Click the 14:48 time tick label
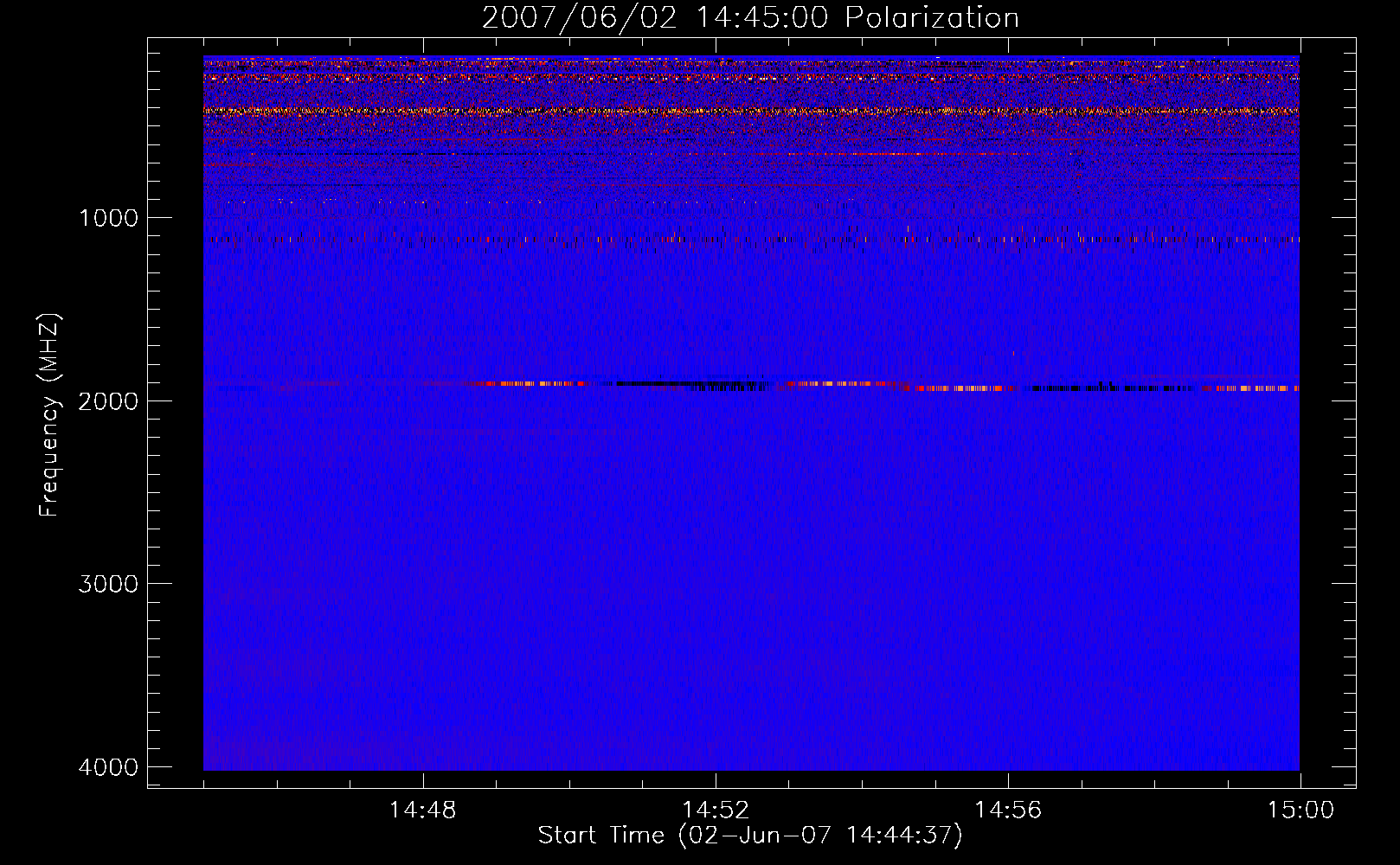This screenshot has width=1400, height=865. tap(422, 811)
